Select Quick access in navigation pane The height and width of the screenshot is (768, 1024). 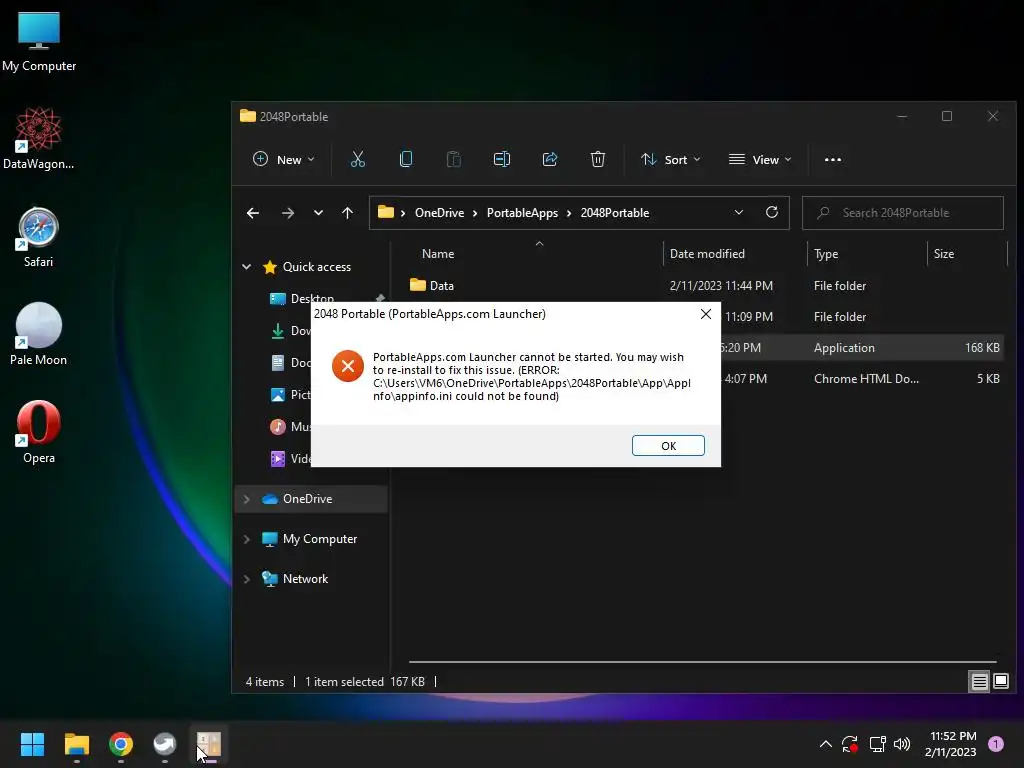[x=317, y=267]
